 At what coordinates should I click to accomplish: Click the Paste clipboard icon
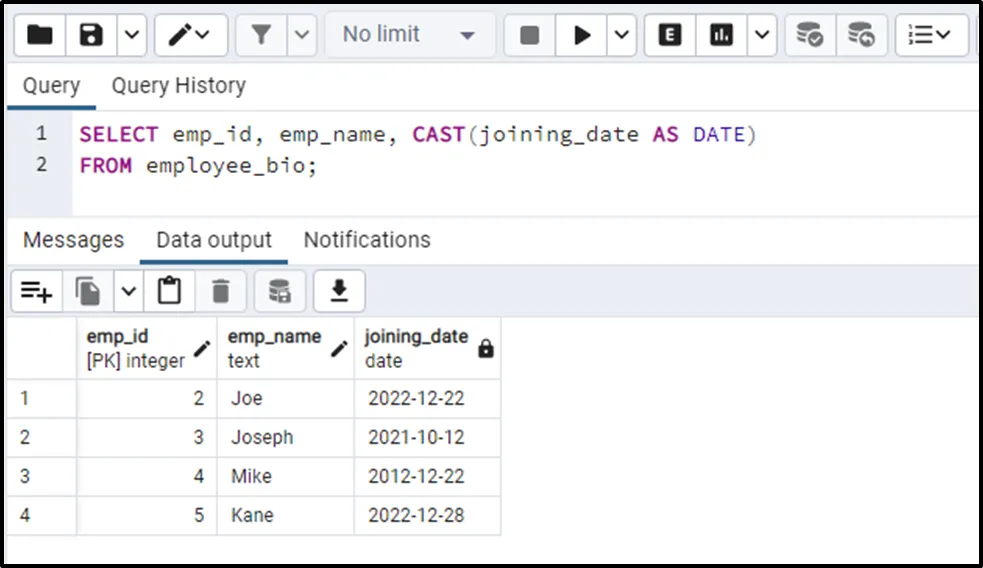click(170, 291)
